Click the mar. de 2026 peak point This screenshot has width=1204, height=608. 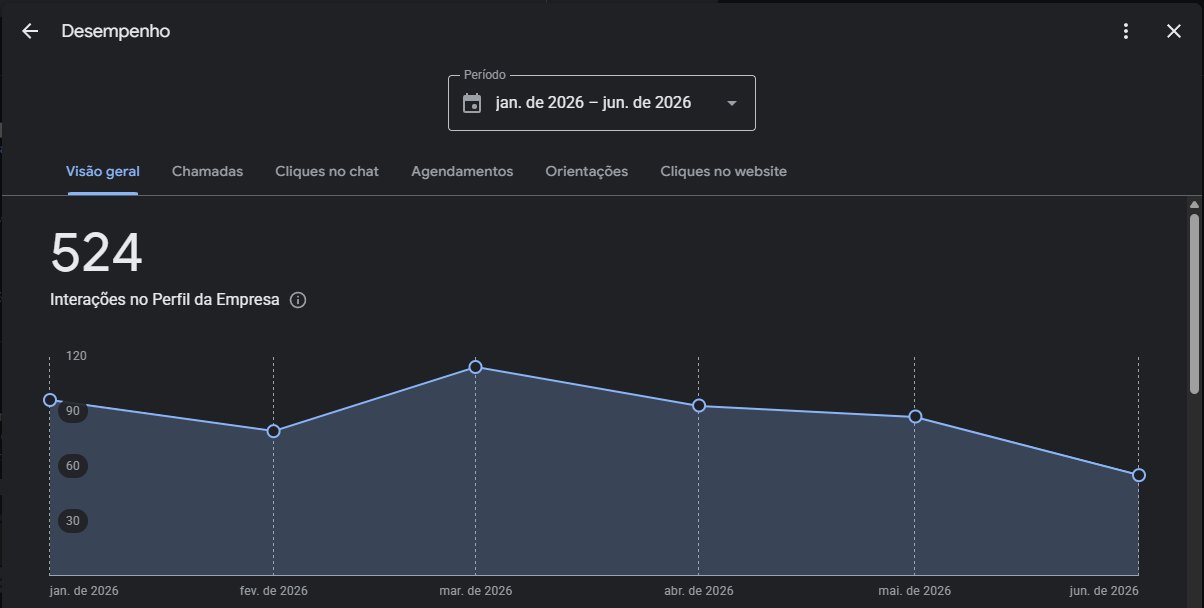[x=476, y=367]
